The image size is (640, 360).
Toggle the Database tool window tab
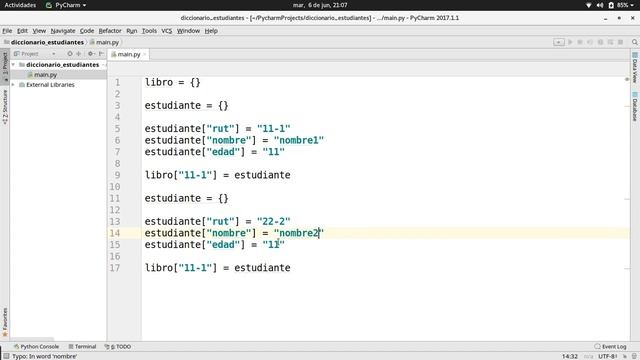(x=635, y=107)
